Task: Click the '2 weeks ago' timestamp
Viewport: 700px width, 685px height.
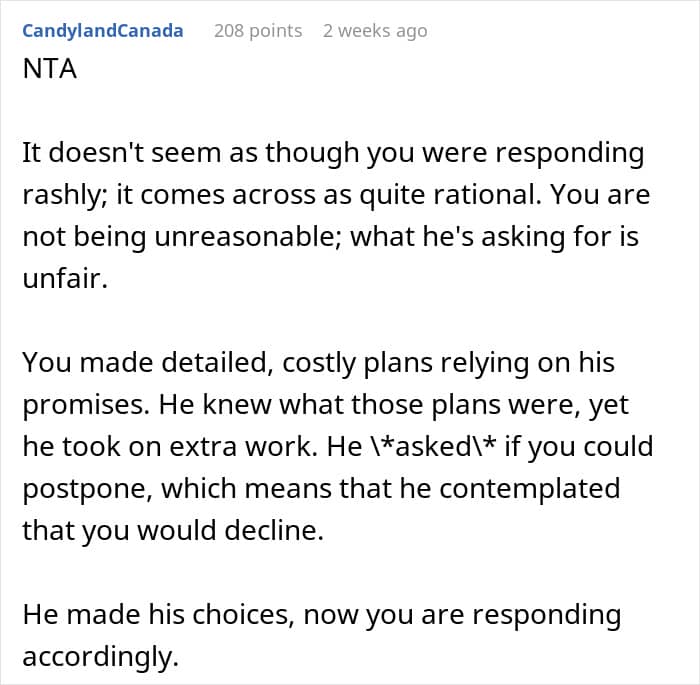Action: click(375, 31)
